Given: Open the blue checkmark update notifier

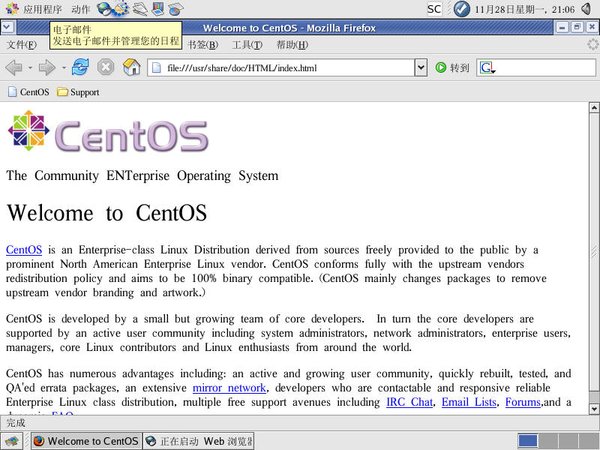Looking at the screenshot, I should [462, 9].
